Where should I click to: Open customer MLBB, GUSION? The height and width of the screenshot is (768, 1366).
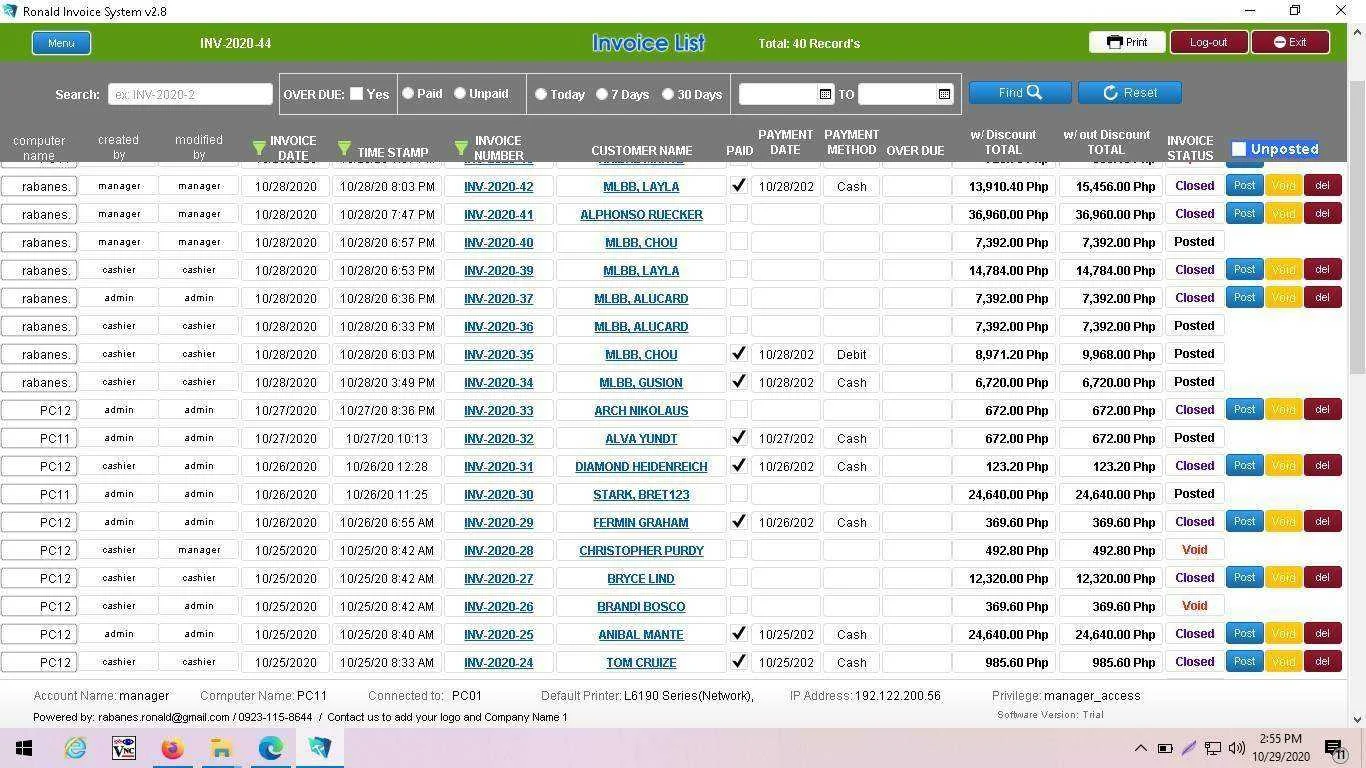[x=641, y=382]
